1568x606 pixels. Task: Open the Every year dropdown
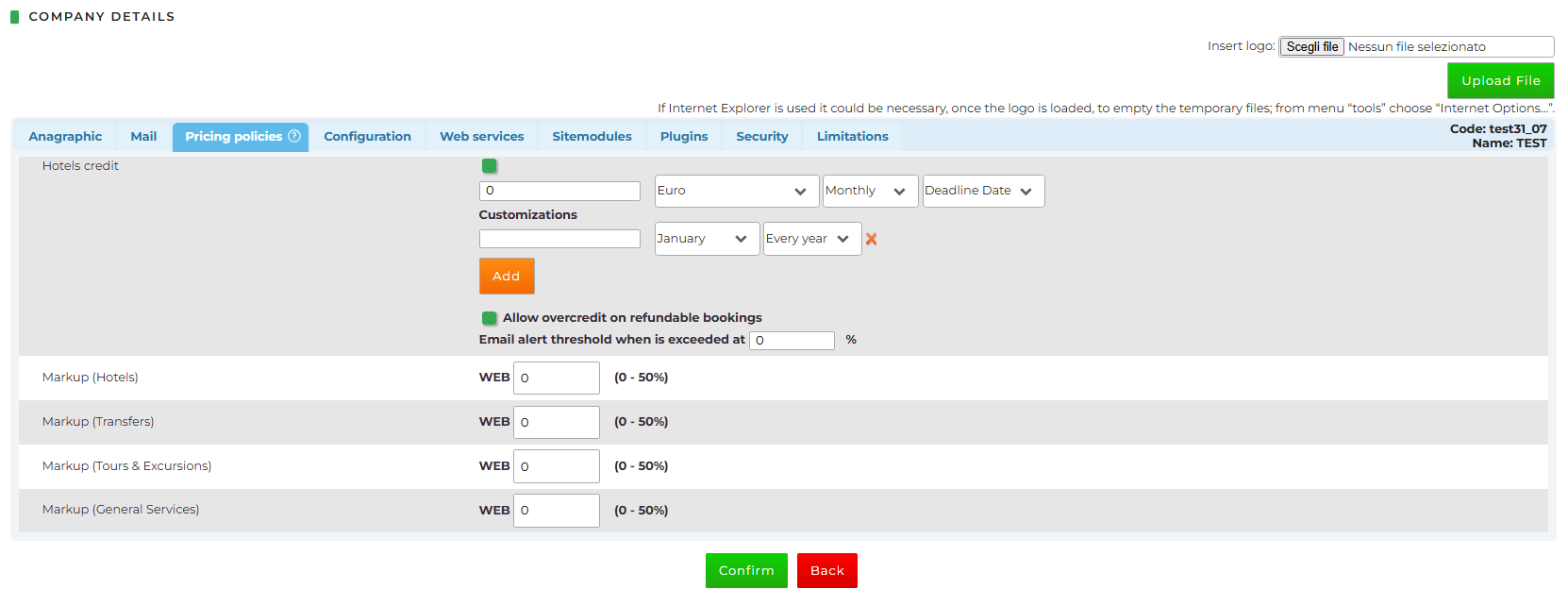coord(811,239)
